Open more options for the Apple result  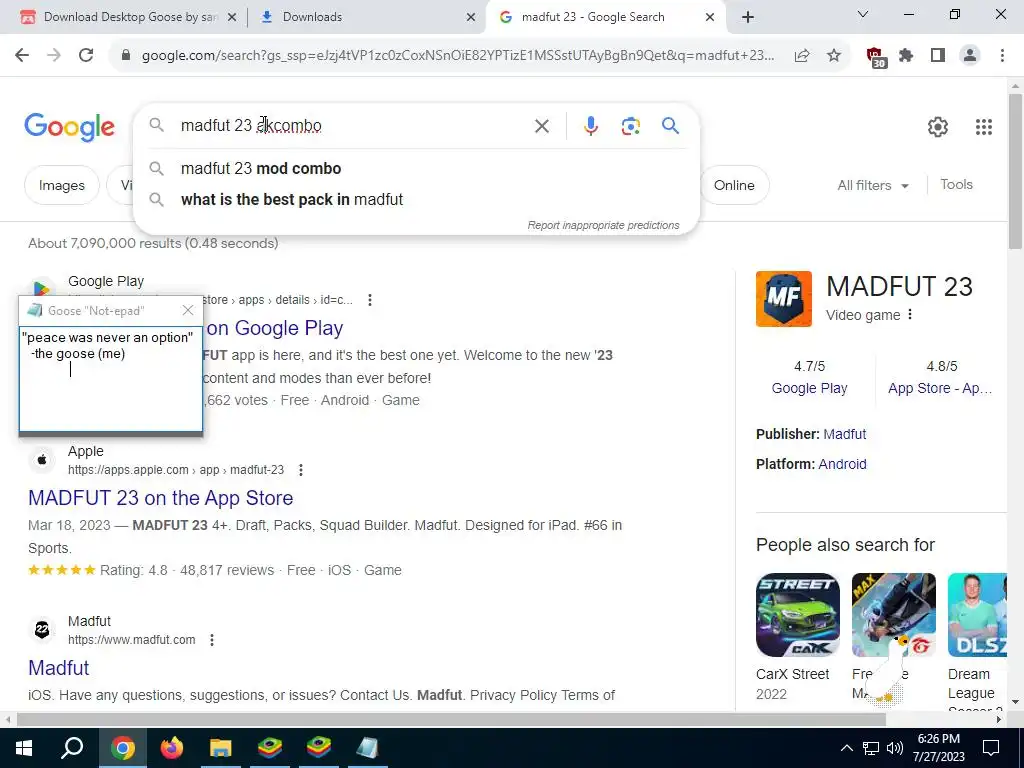(x=300, y=470)
